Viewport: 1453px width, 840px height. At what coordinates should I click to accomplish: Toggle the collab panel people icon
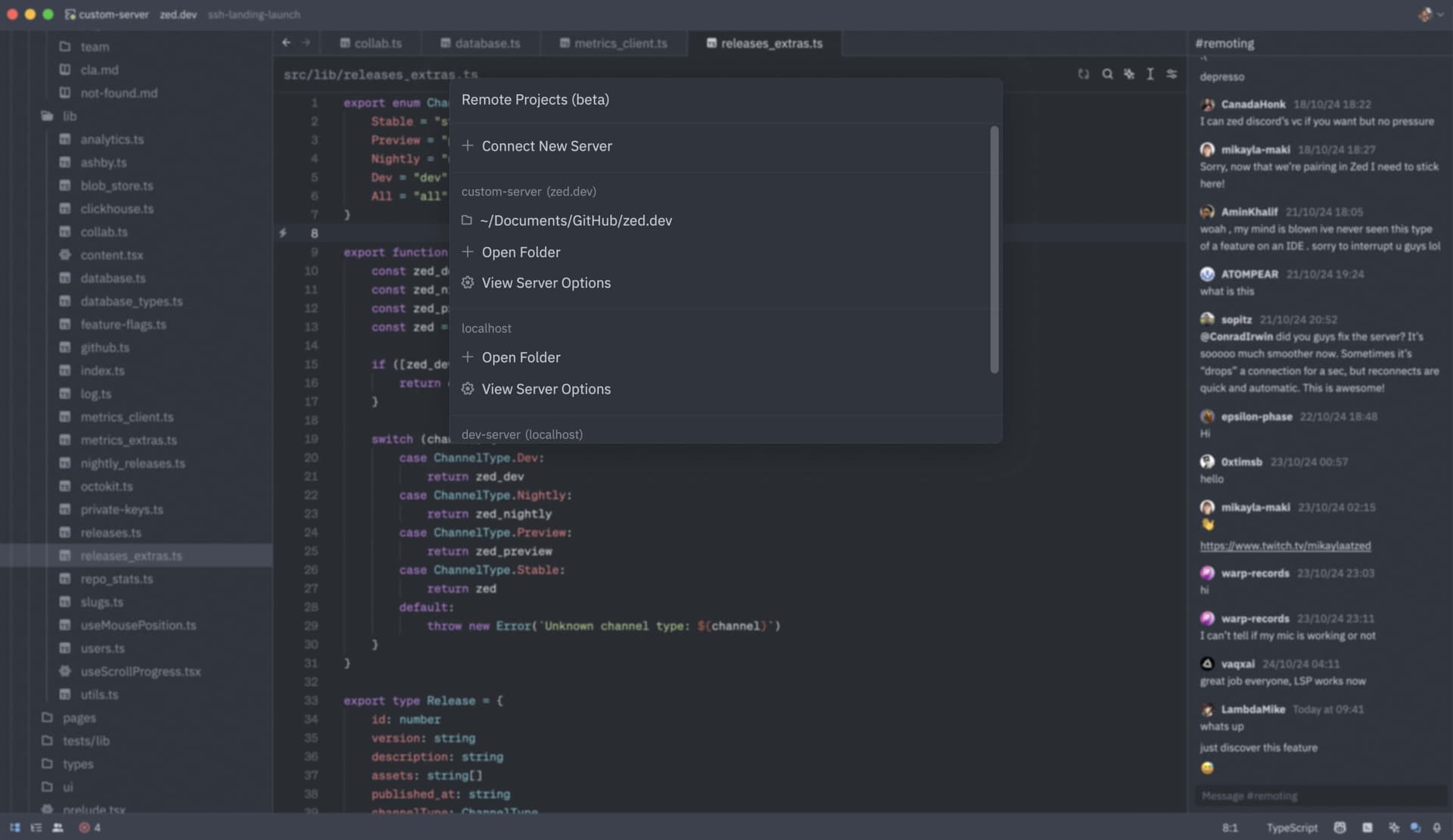(58, 828)
